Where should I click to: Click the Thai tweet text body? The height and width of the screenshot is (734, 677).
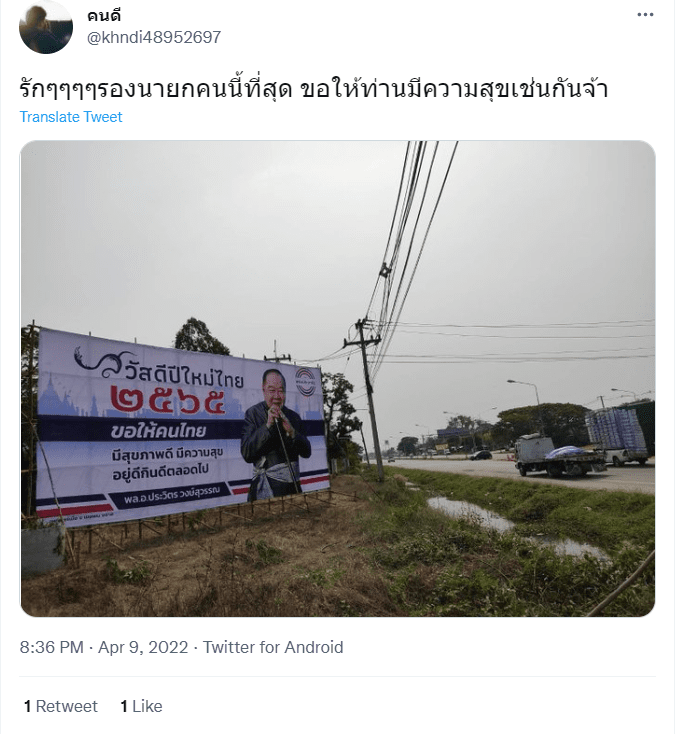click(314, 89)
